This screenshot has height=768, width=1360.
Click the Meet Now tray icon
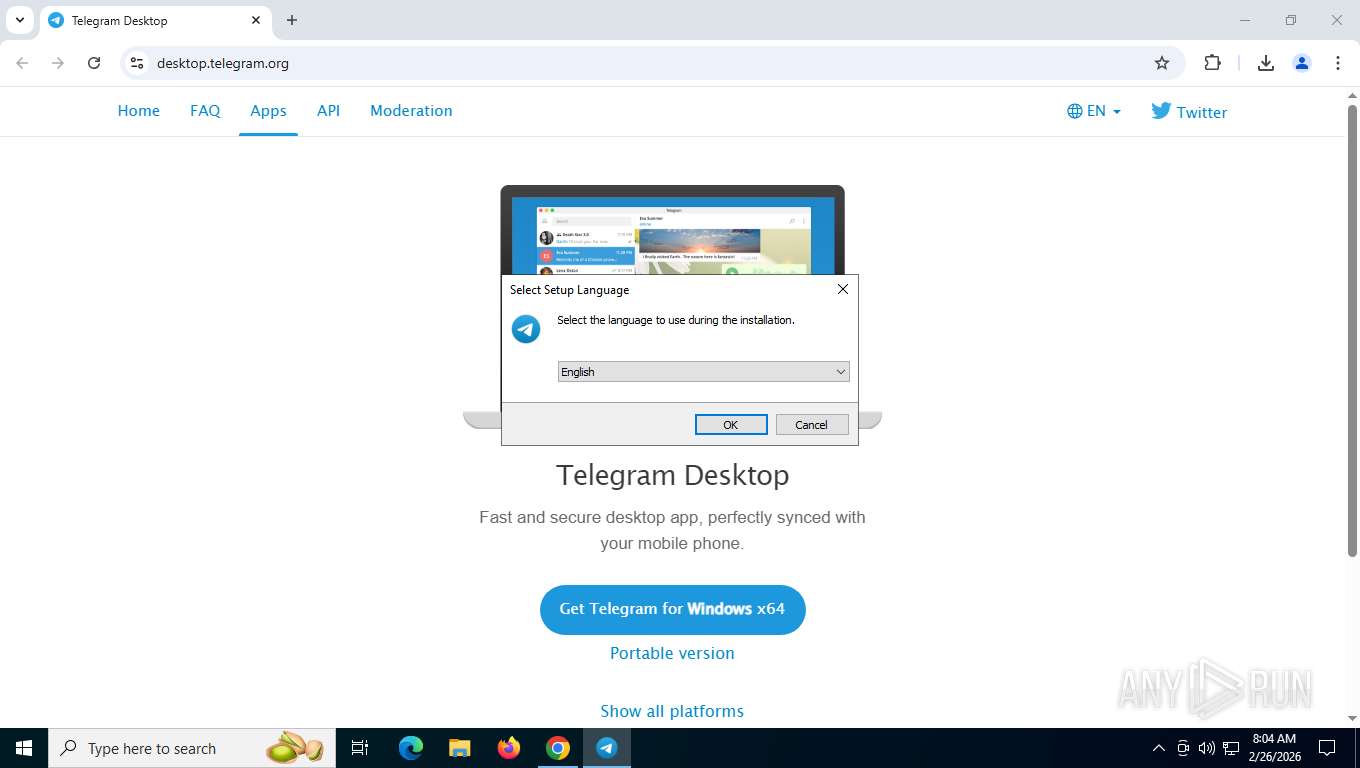1183,748
